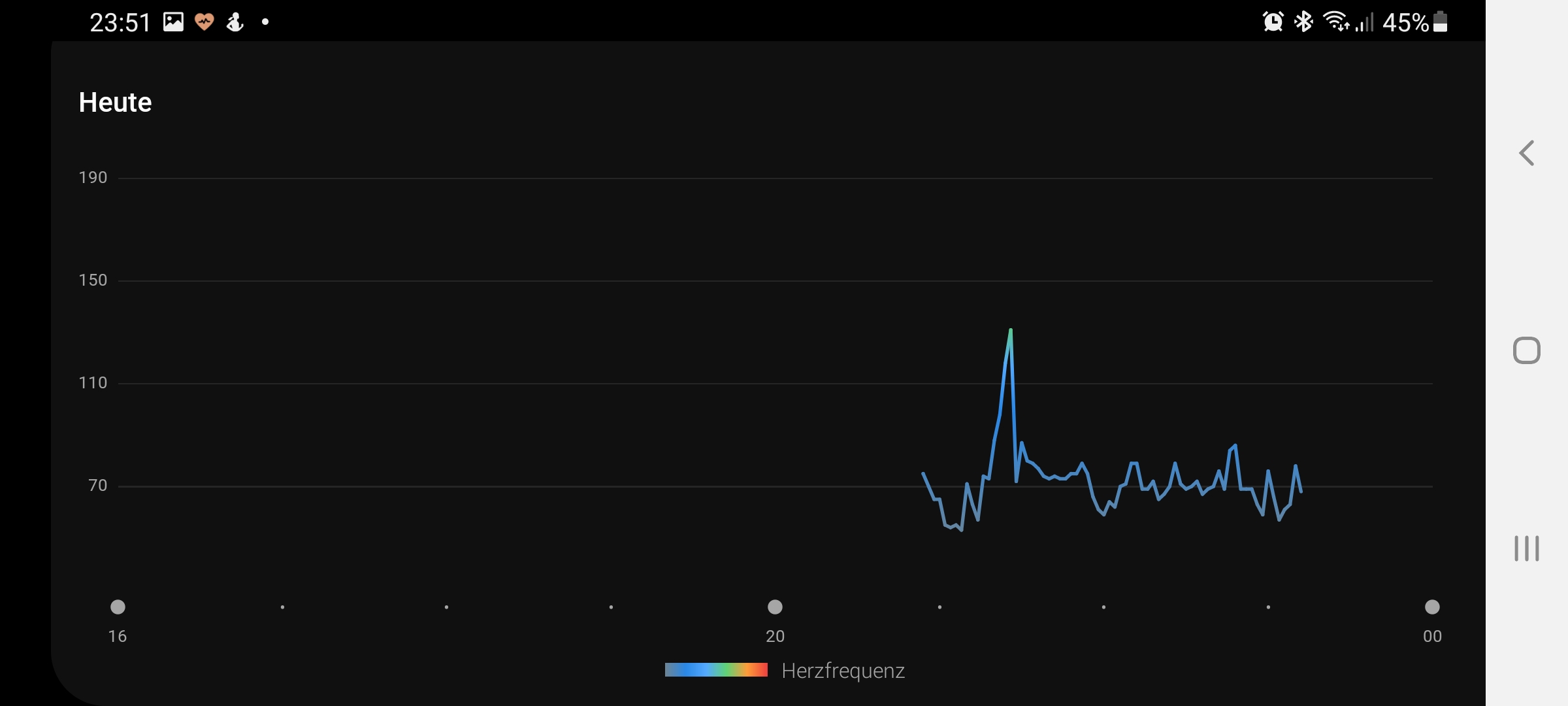Click the Herzfrequenz legend color gradient
1568x706 pixels.
click(x=716, y=670)
